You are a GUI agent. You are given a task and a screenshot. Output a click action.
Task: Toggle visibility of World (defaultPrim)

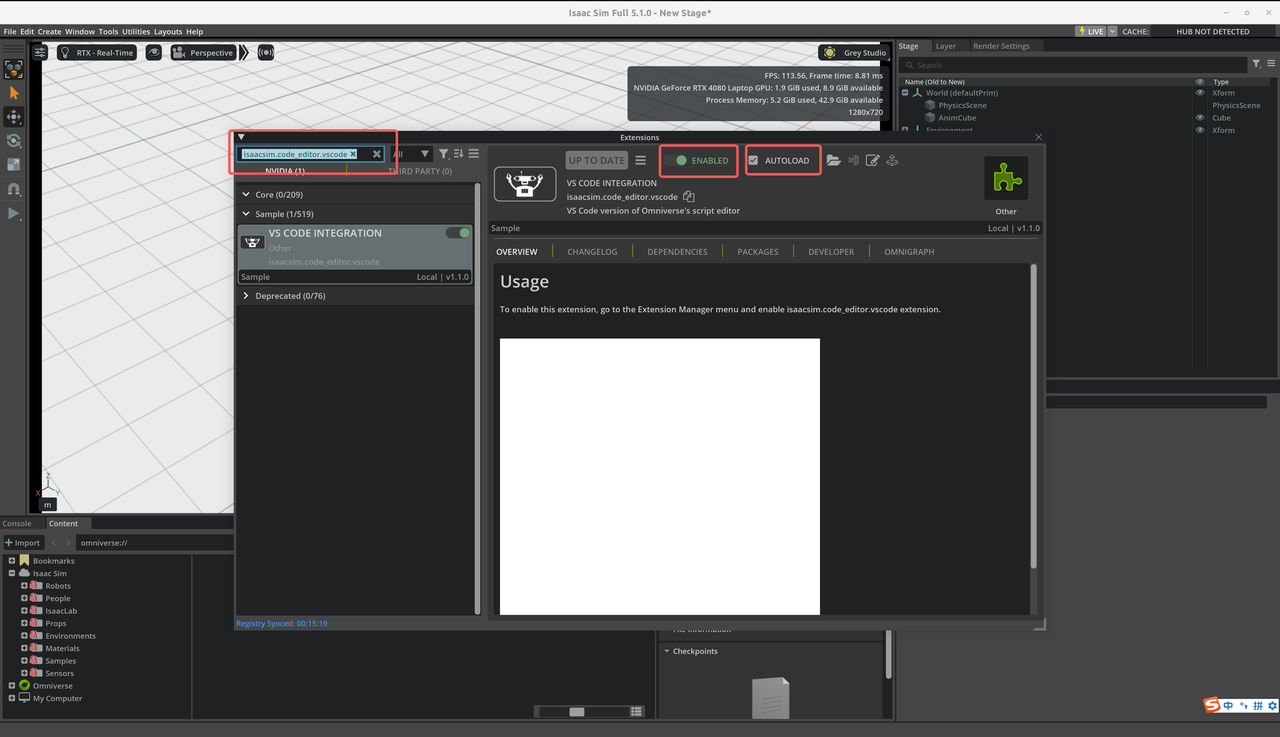[1200, 93]
